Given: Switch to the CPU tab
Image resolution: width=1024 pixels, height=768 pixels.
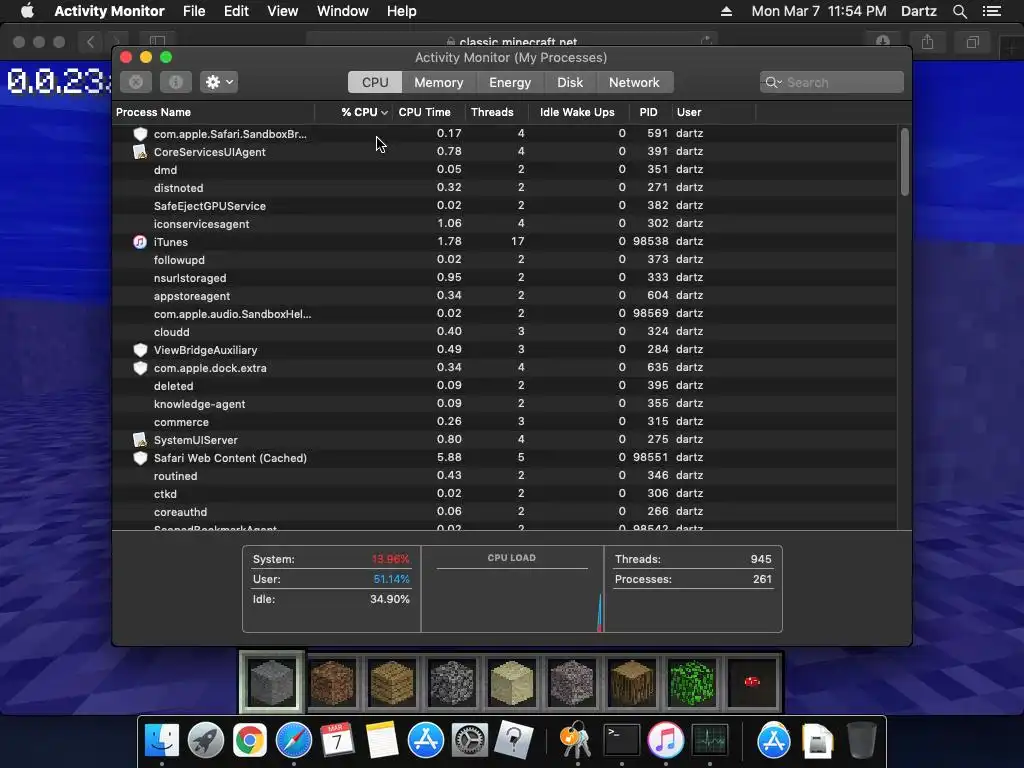Looking at the screenshot, I should [x=375, y=82].
